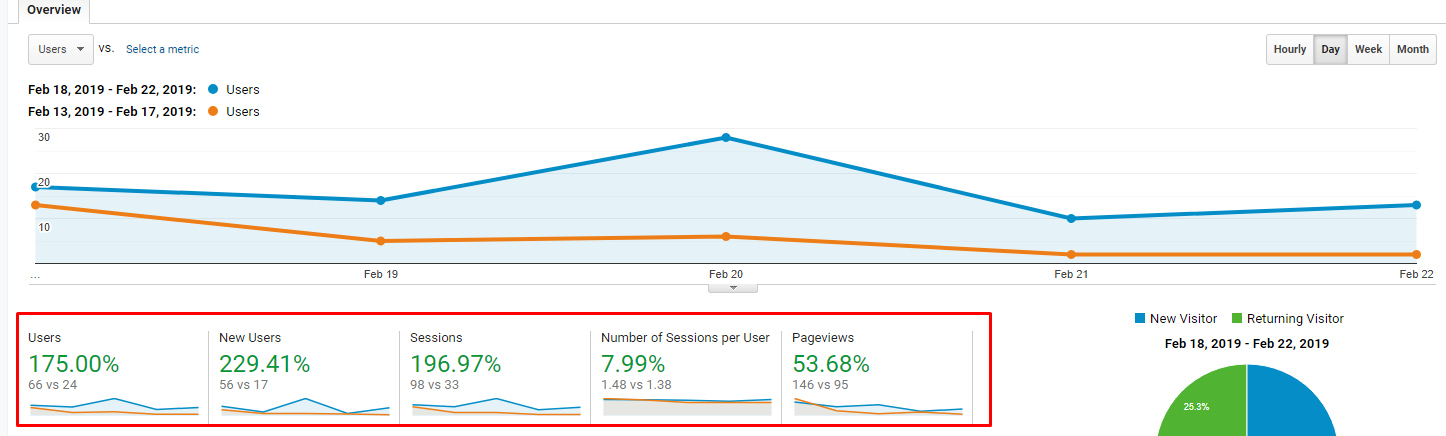Select the Day granularity button

point(1330,50)
